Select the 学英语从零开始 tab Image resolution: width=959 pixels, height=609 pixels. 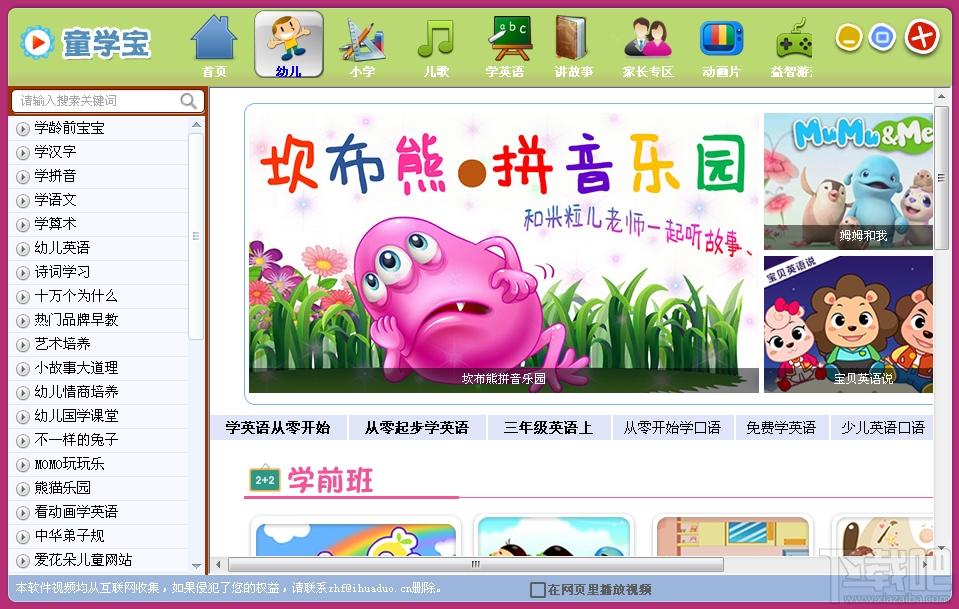278,427
